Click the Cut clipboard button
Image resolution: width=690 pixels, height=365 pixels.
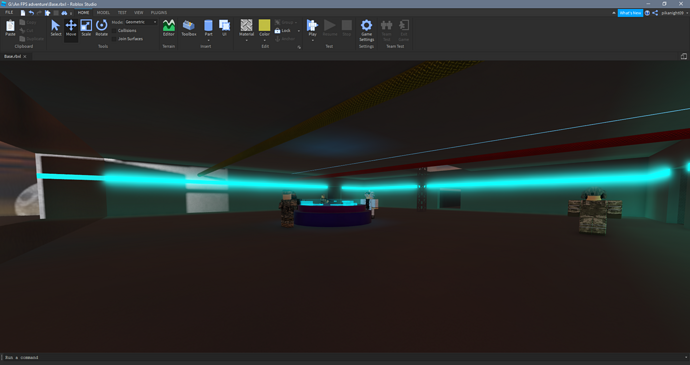27,30
